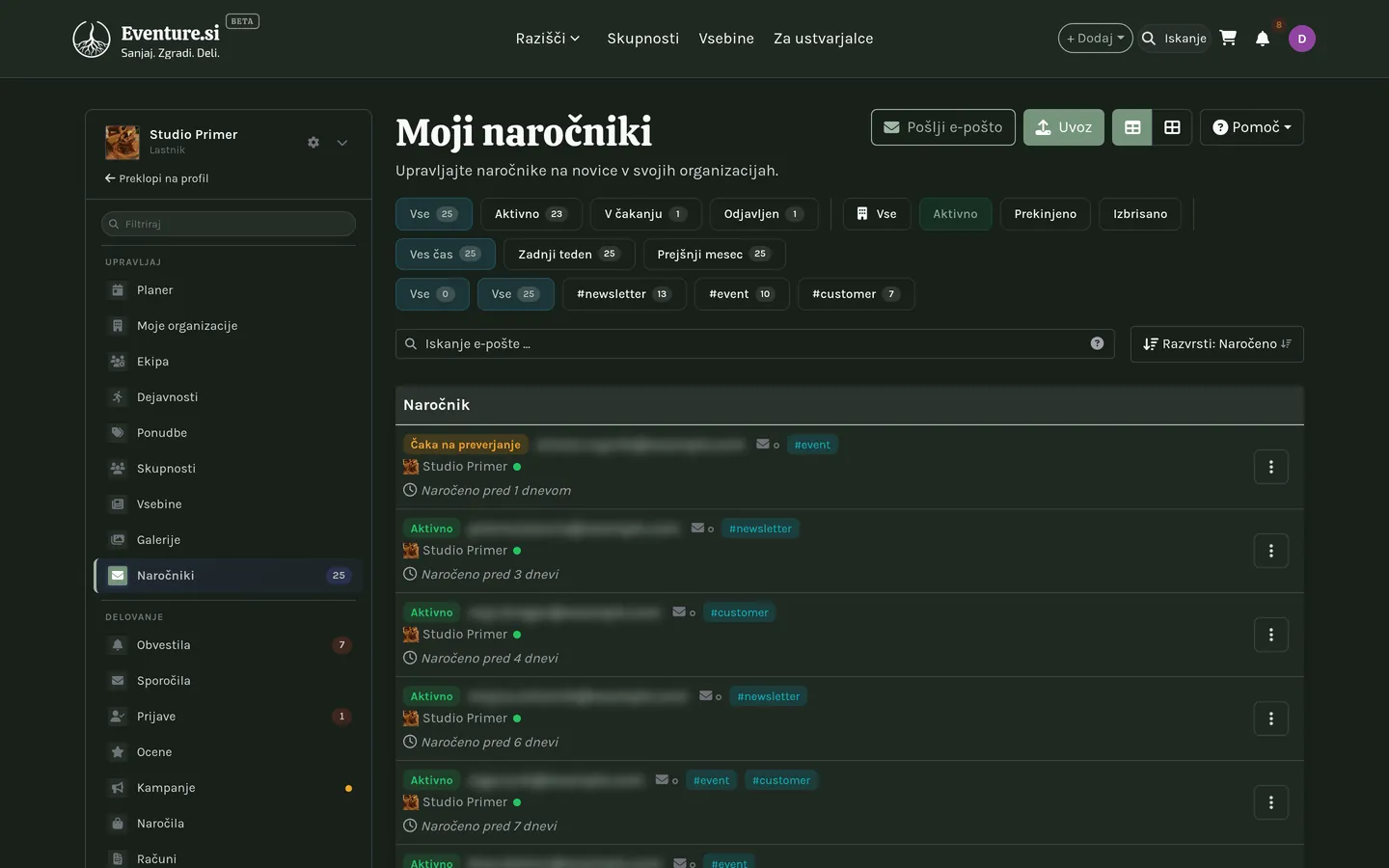Open Moje organizacije in sidebar
The width and height of the screenshot is (1389, 868).
[x=228, y=326]
